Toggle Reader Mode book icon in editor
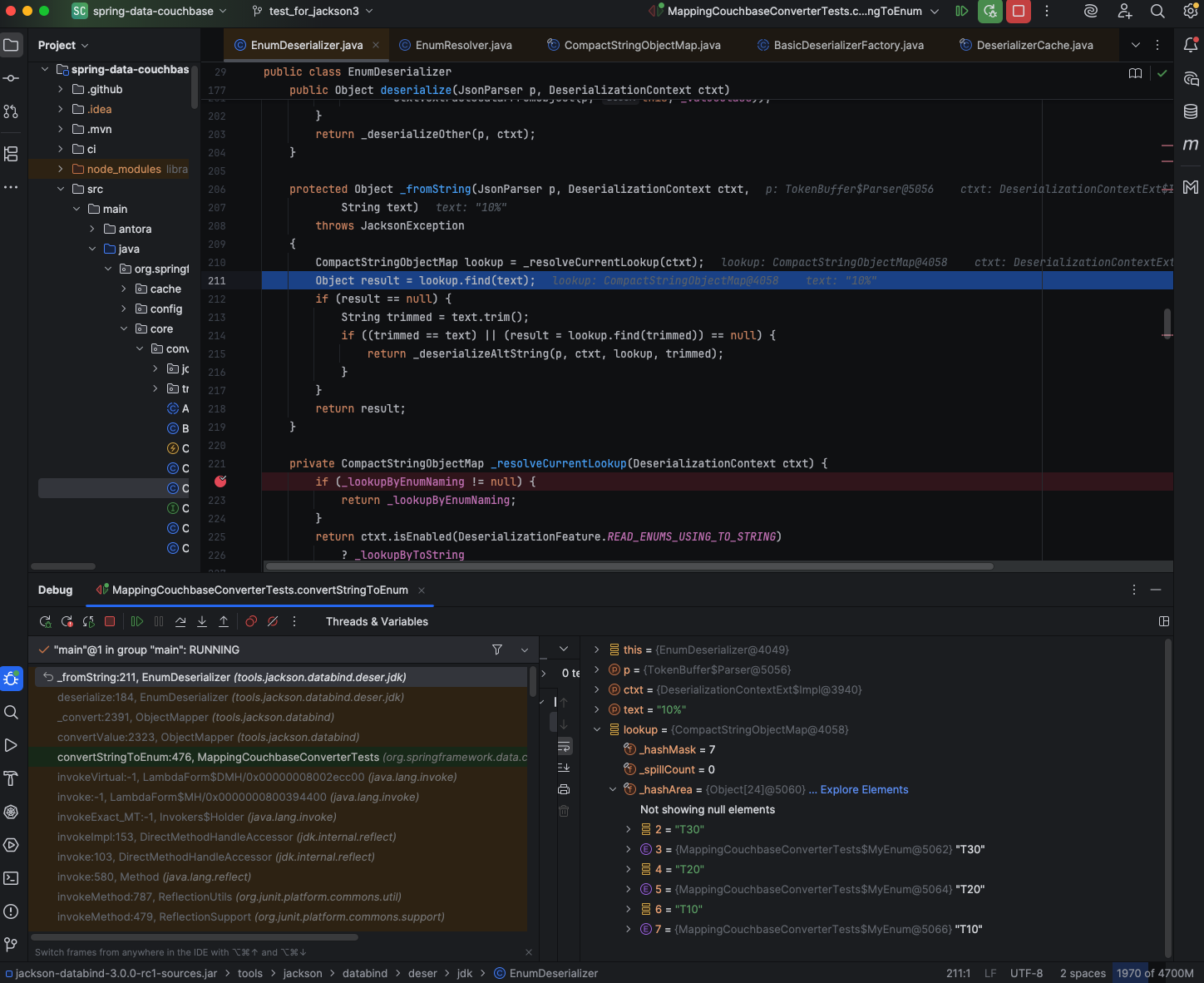Viewport: 1204px width, 983px height. (1135, 74)
